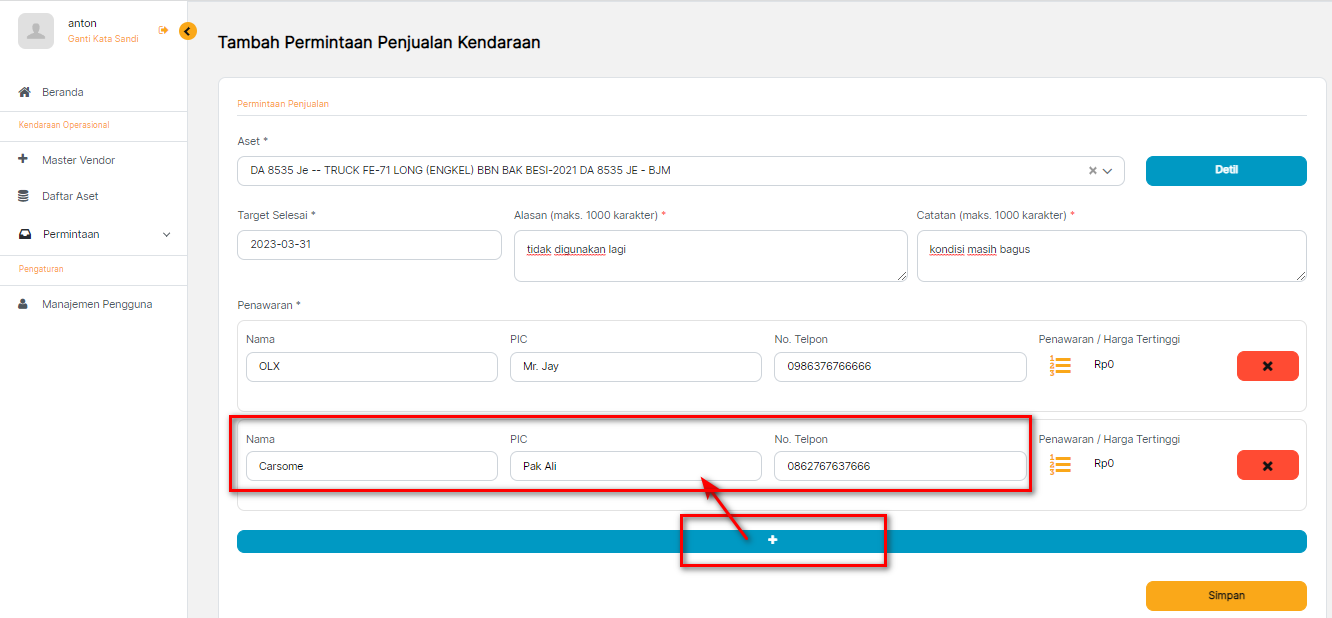Remove the OLX offer with red X
The image size is (1332, 618).
(x=1267, y=366)
